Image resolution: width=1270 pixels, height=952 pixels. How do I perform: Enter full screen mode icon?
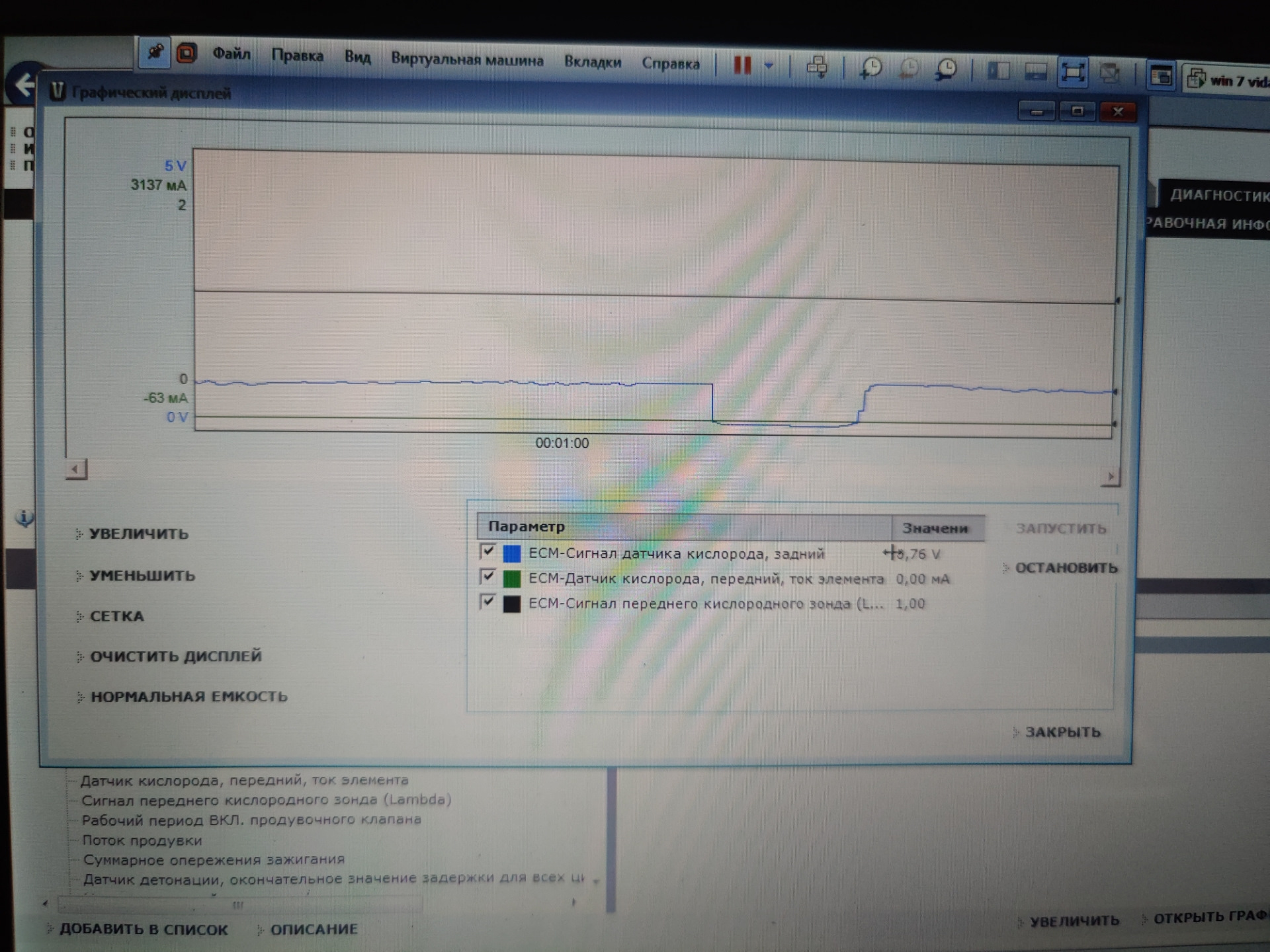(1072, 72)
